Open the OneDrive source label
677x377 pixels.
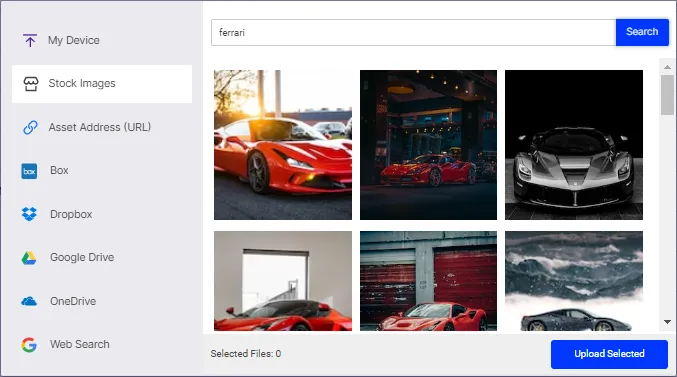point(73,301)
